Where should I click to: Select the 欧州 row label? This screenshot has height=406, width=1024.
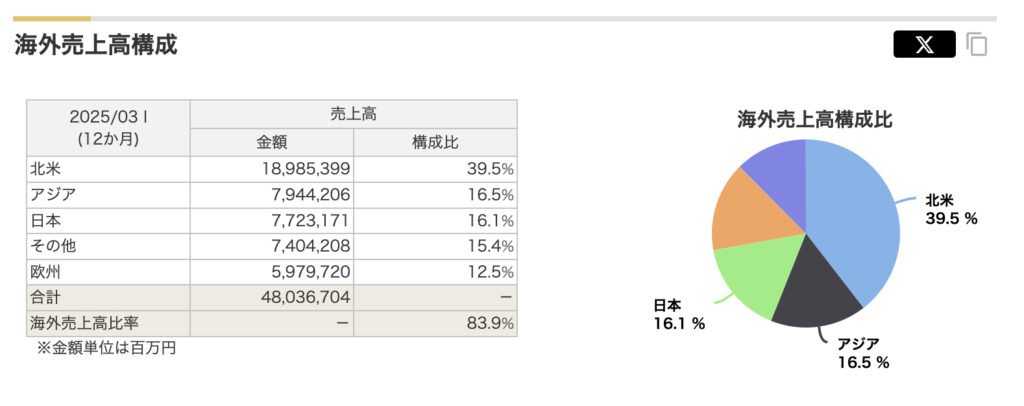click(46, 272)
